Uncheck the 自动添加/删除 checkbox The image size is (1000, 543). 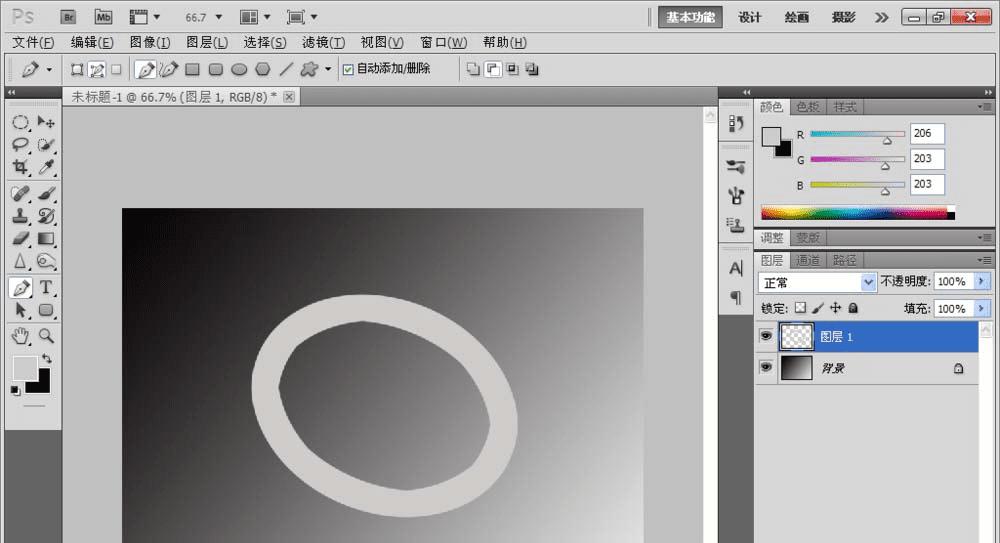coord(348,69)
